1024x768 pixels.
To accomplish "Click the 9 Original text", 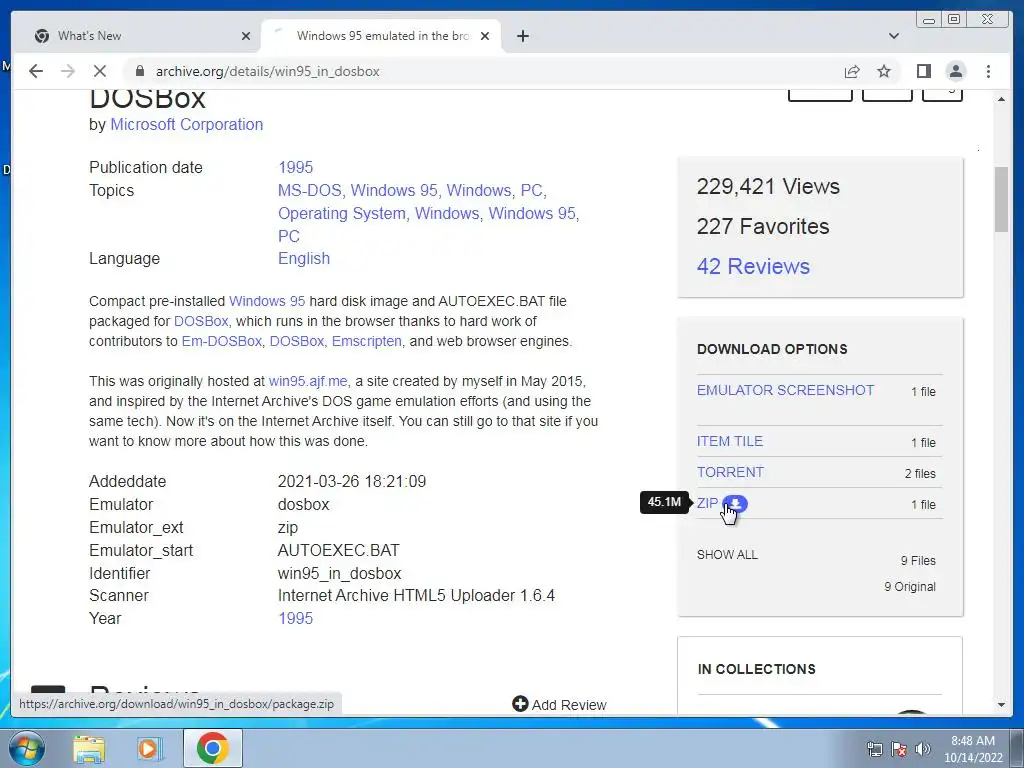I will (910, 586).
